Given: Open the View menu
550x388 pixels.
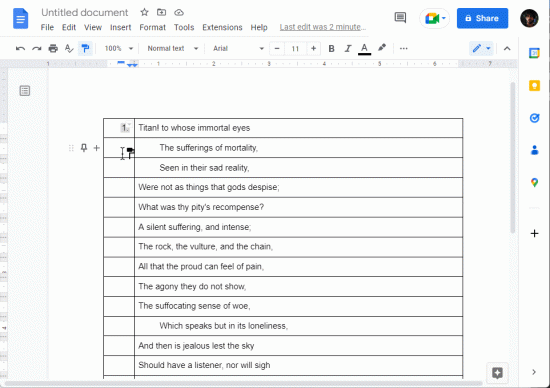Looking at the screenshot, I should click(93, 27).
